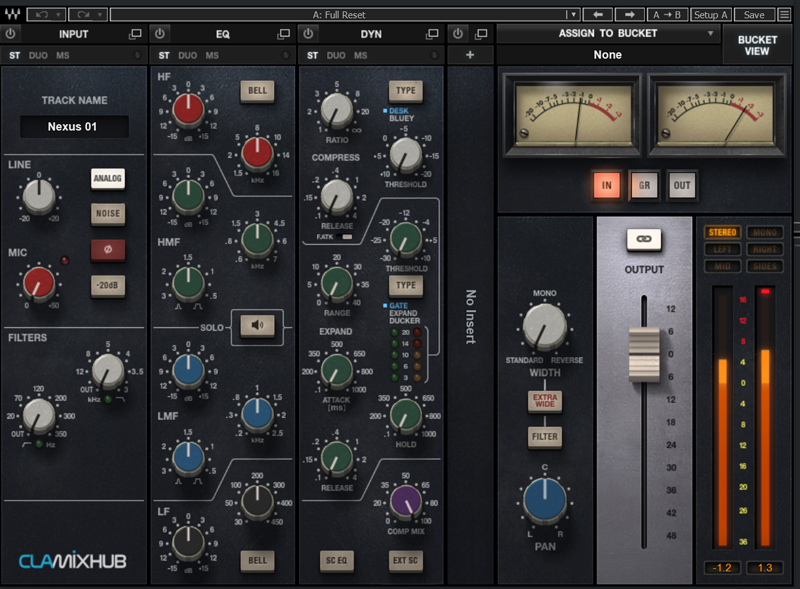Click the EQ section link icon beside MS
Viewport: 800px width, 589px height.
click(x=286, y=55)
